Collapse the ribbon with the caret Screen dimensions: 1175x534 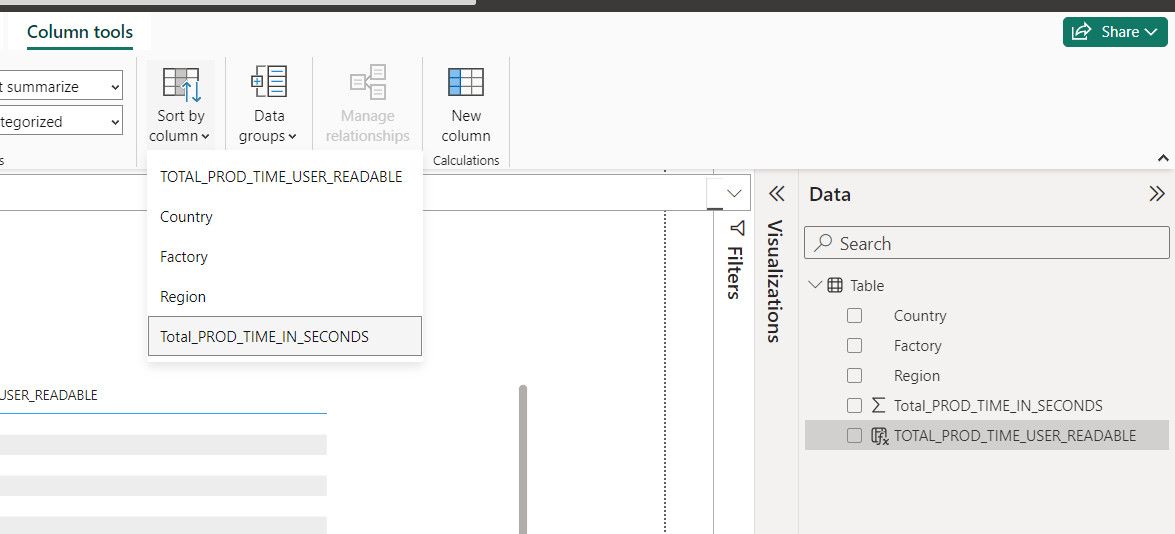pyautogui.click(x=1163, y=158)
